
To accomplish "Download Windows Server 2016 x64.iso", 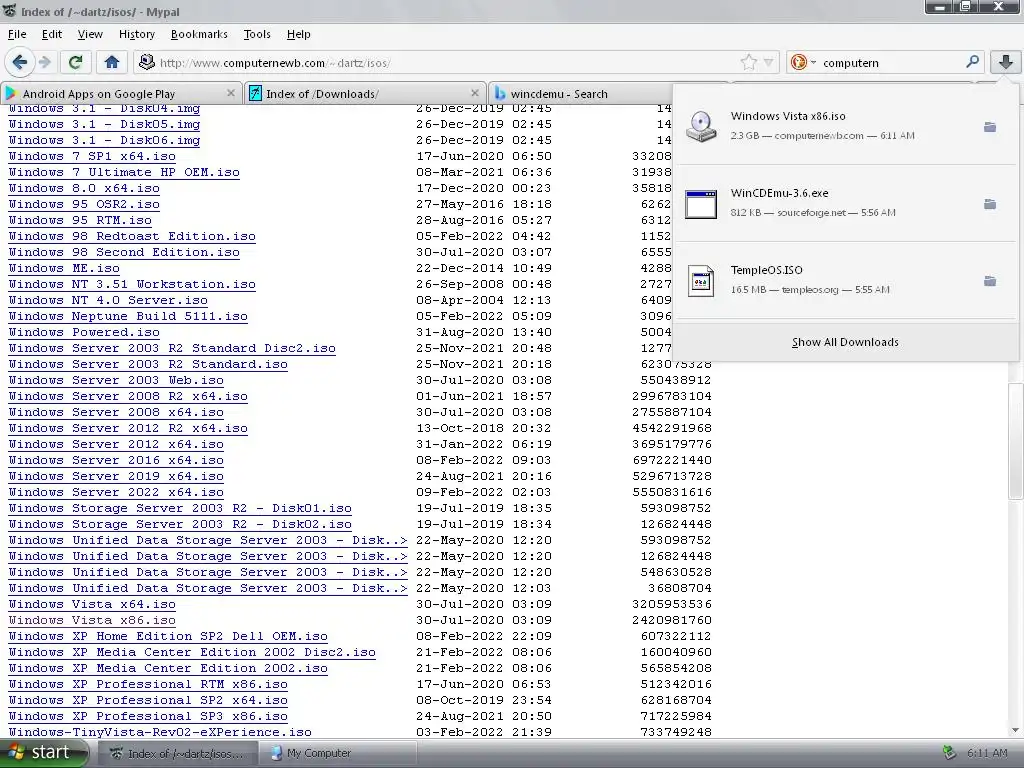I will pyautogui.click(x=116, y=460).
